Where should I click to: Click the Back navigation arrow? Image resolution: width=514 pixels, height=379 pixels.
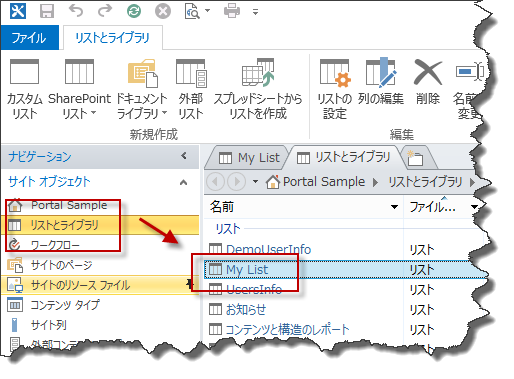[216, 182]
